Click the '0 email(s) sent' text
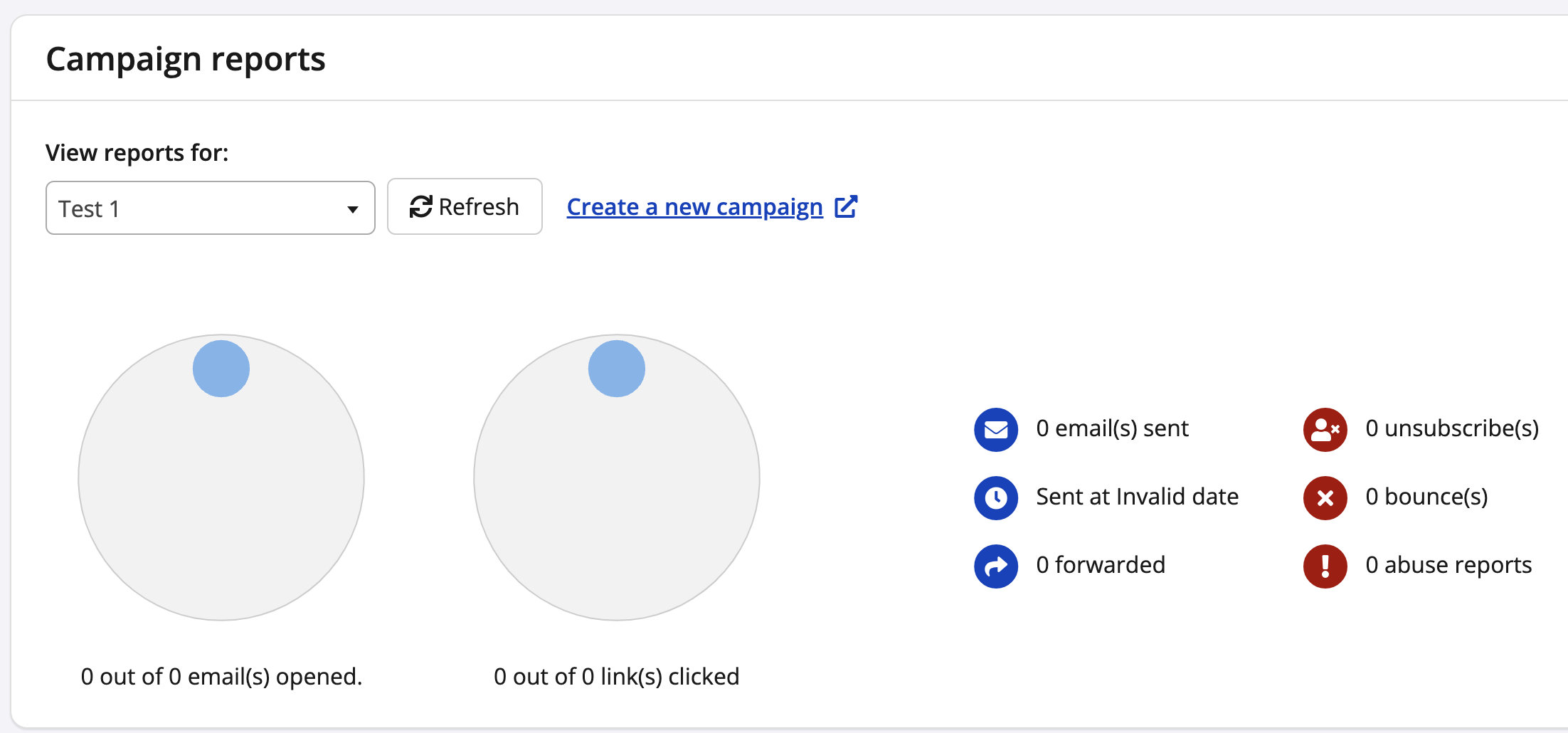This screenshot has width=1568, height=733. click(x=1112, y=428)
